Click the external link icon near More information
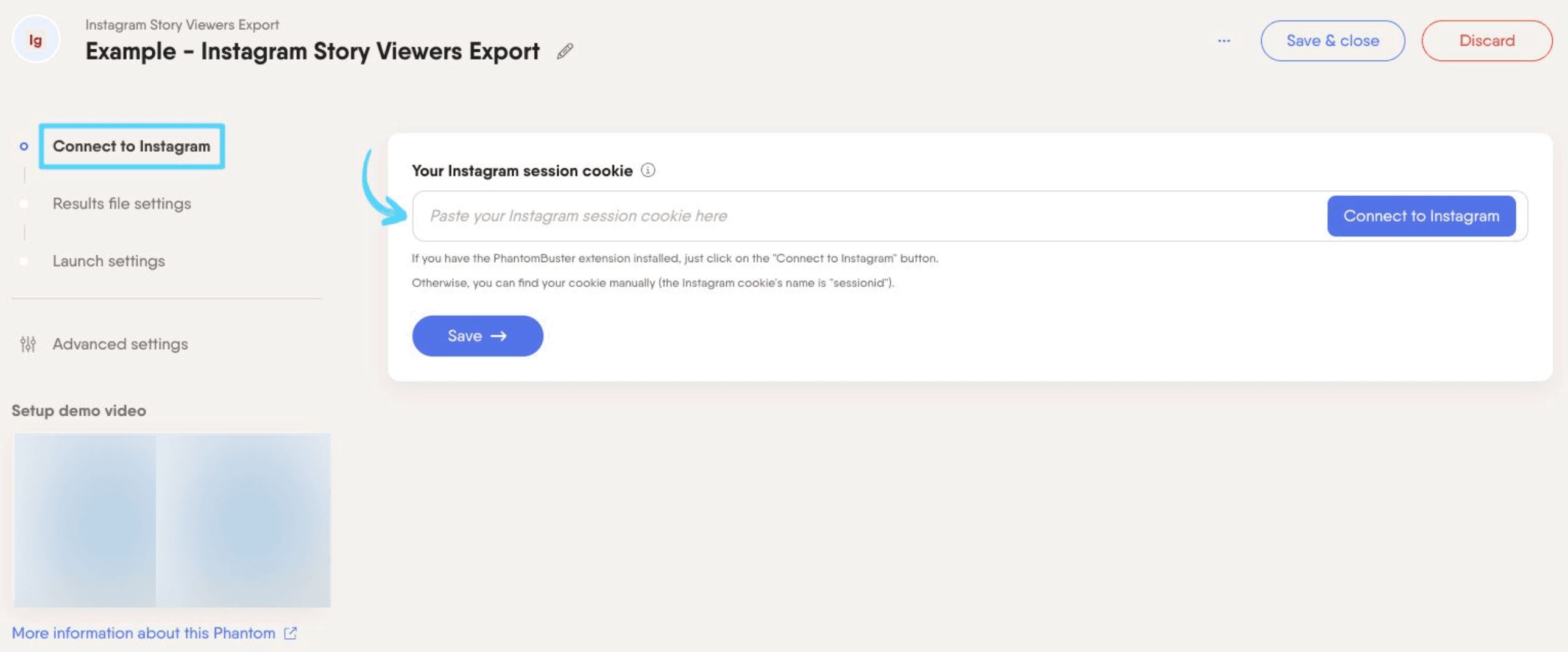Image resolution: width=1568 pixels, height=652 pixels. click(x=291, y=633)
